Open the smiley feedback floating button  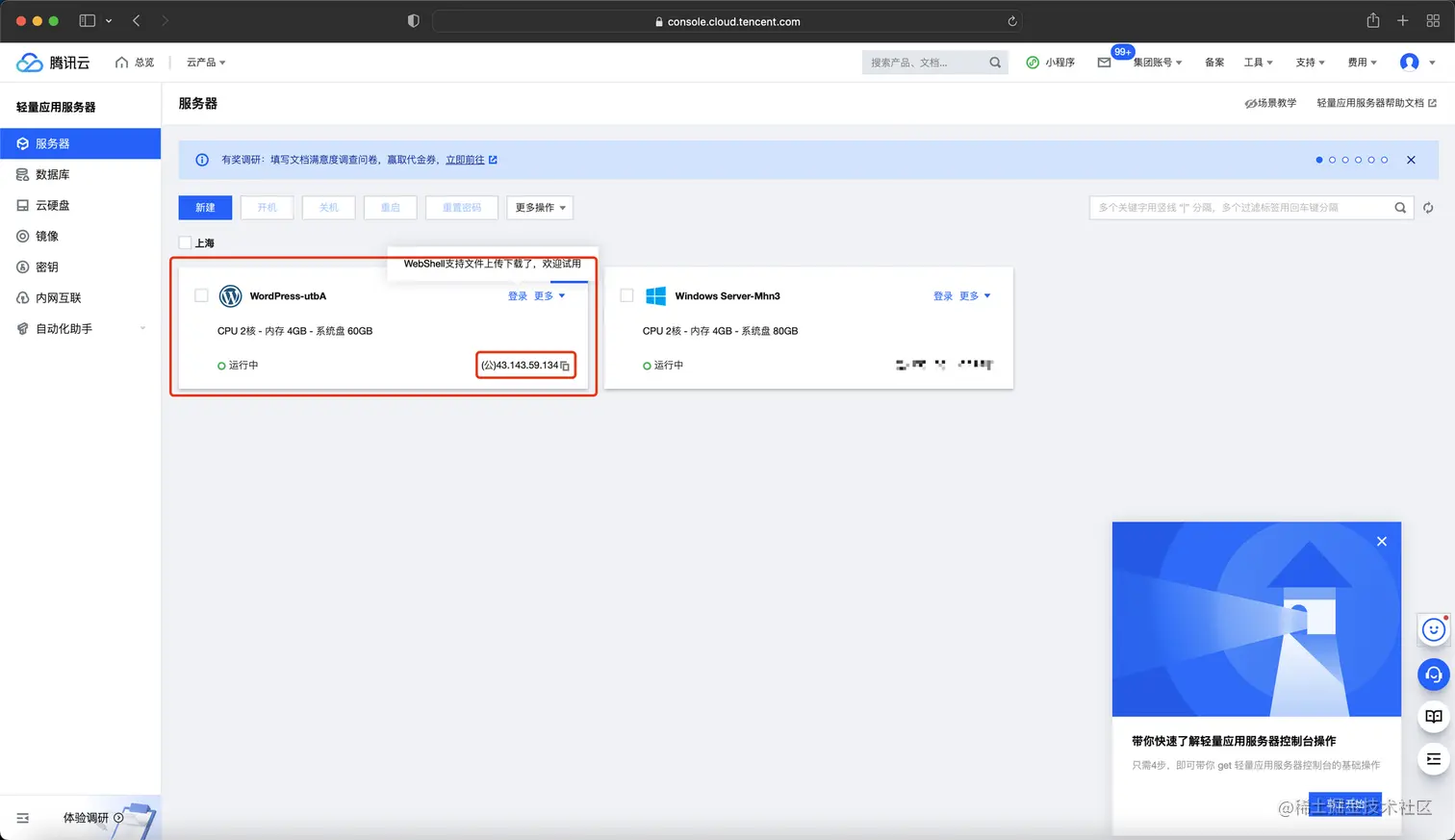pyautogui.click(x=1434, y=630)
